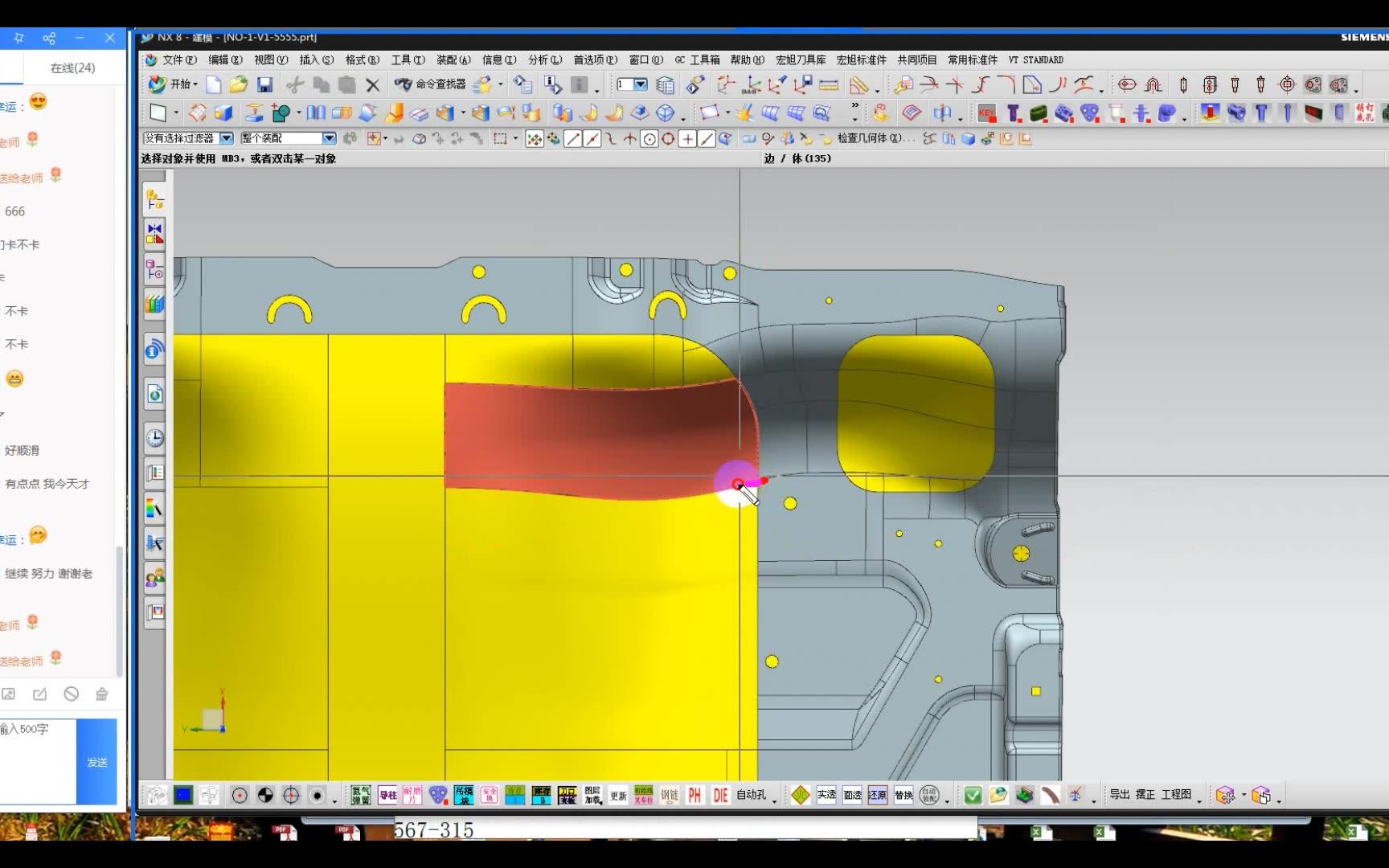Toggle the 实透 solid transparency button
This screenshot has width=1389, height=868.
point(826,795)
